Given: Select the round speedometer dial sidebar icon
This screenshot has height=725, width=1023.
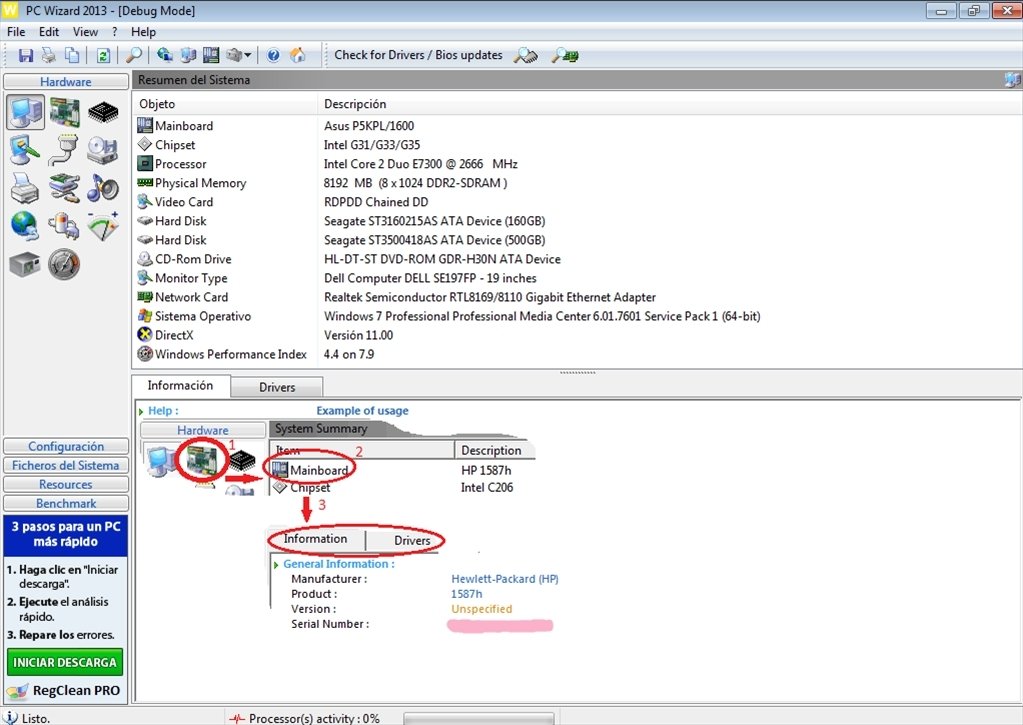Looking at the screenshot, I should pyautogui.click(x=64, y=264).
